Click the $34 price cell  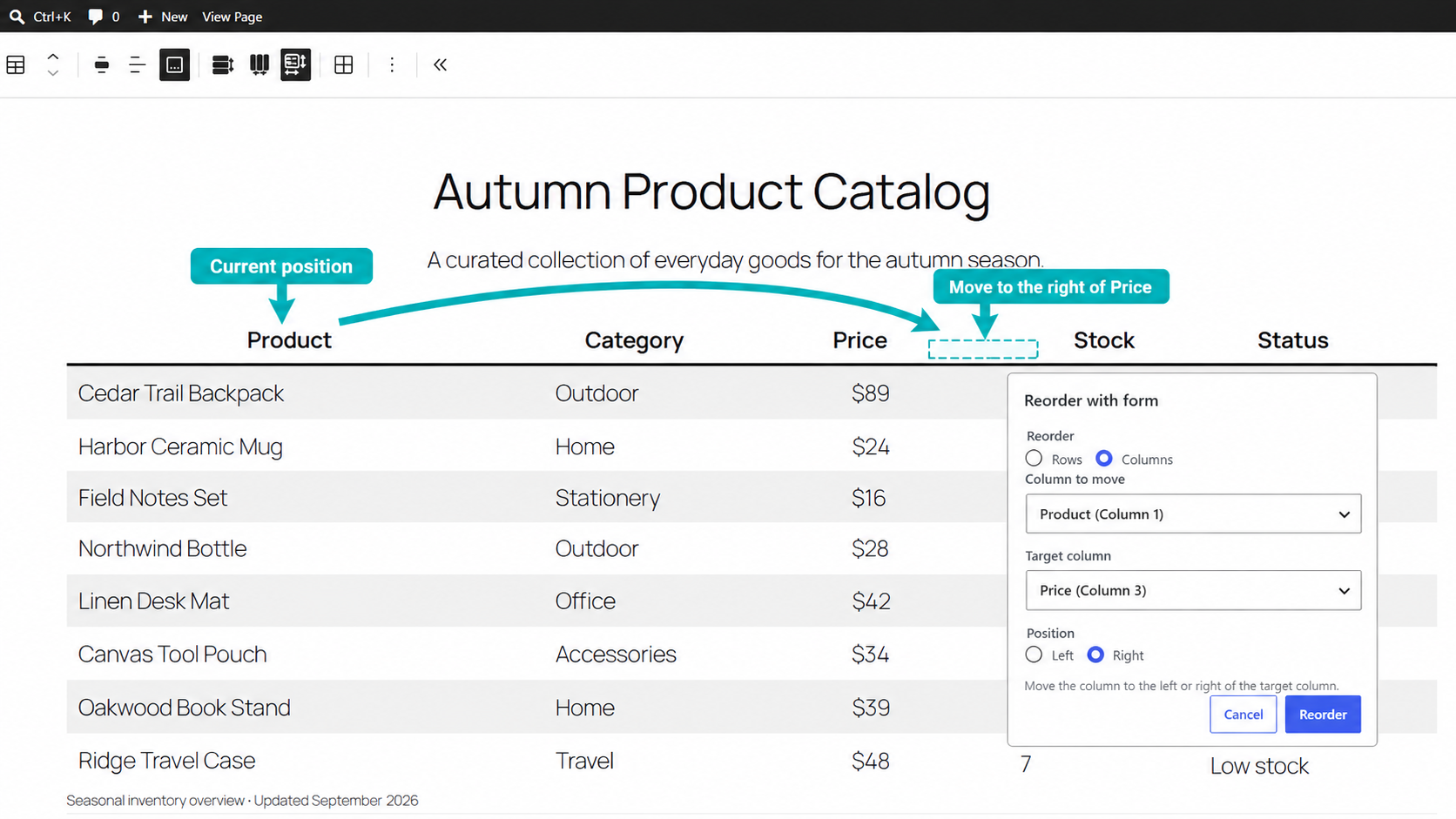870,655
